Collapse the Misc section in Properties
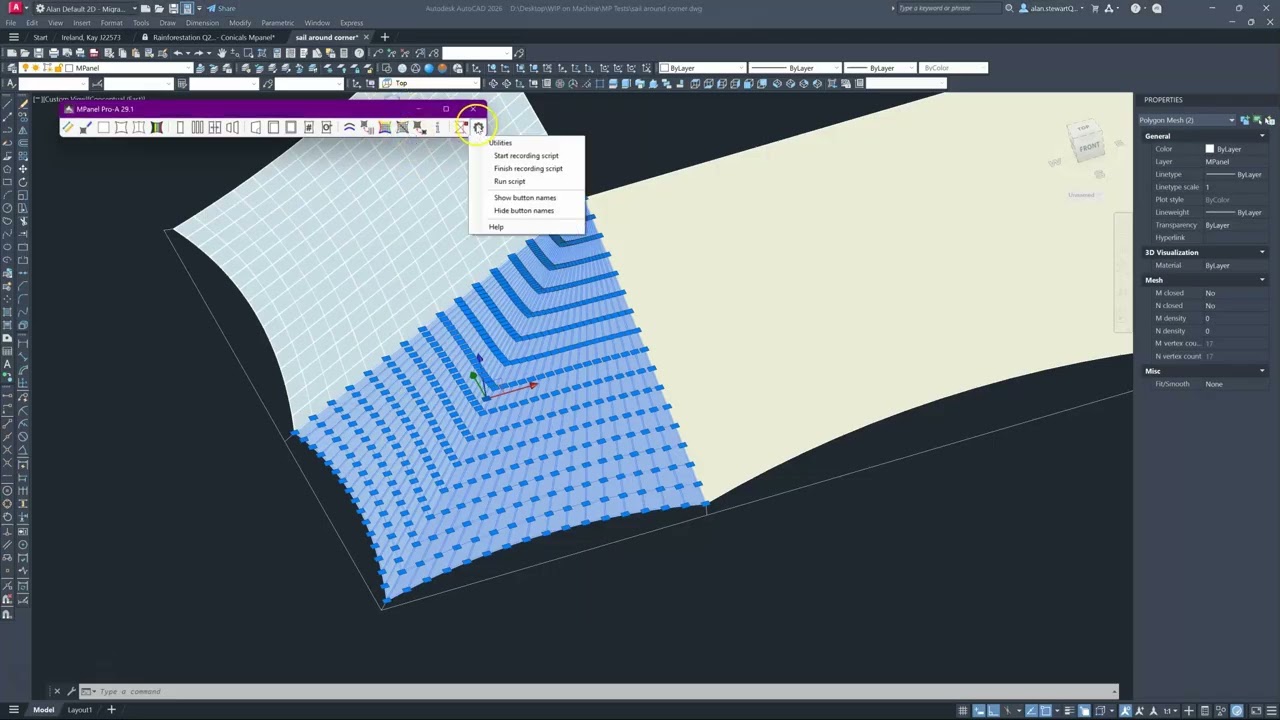Viewport: 1280px width, 720px height. click(1262, 371)
